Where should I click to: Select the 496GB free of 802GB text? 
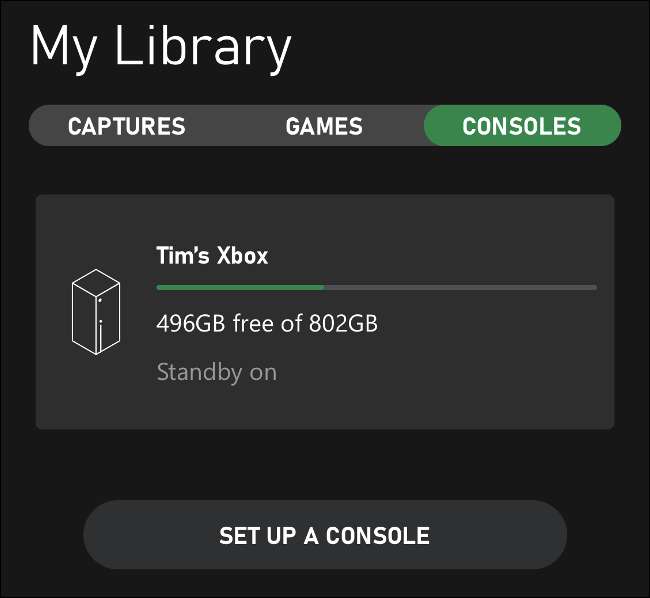point(267,323)
